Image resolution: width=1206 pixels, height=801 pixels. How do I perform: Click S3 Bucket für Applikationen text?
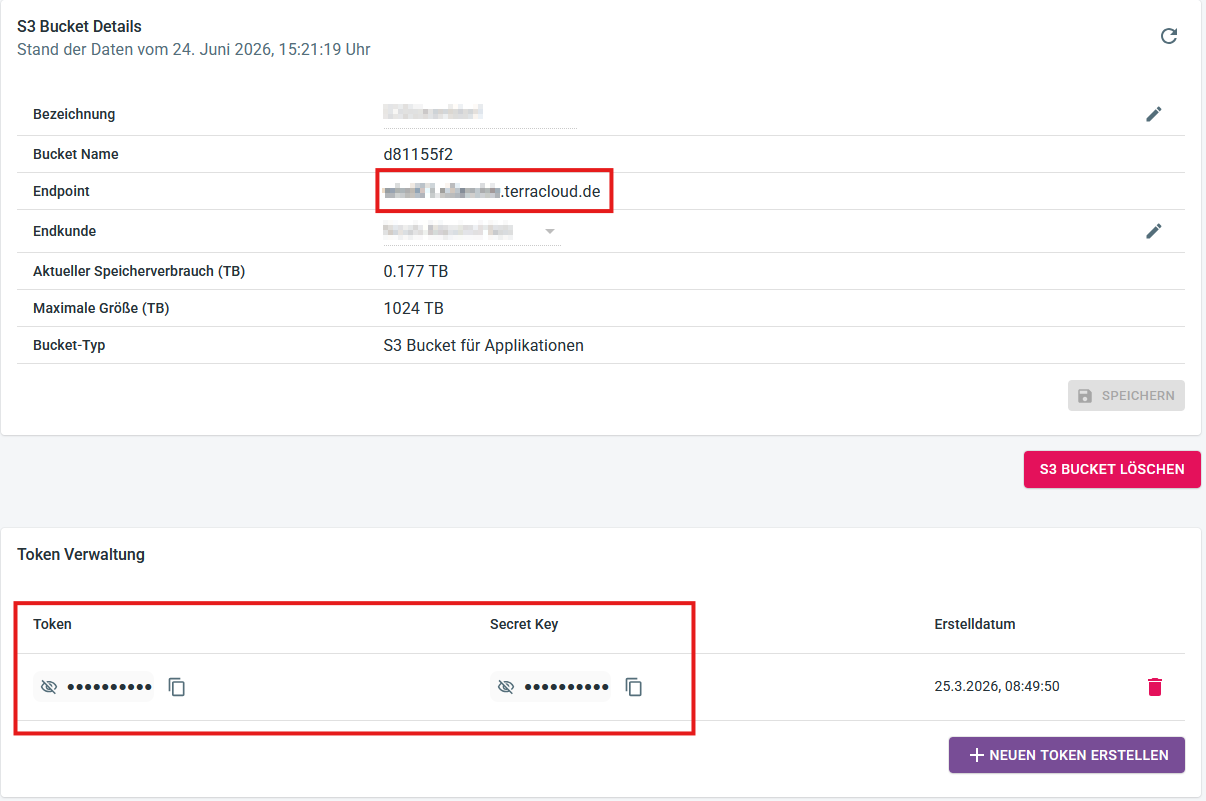(x=484, y=345)
